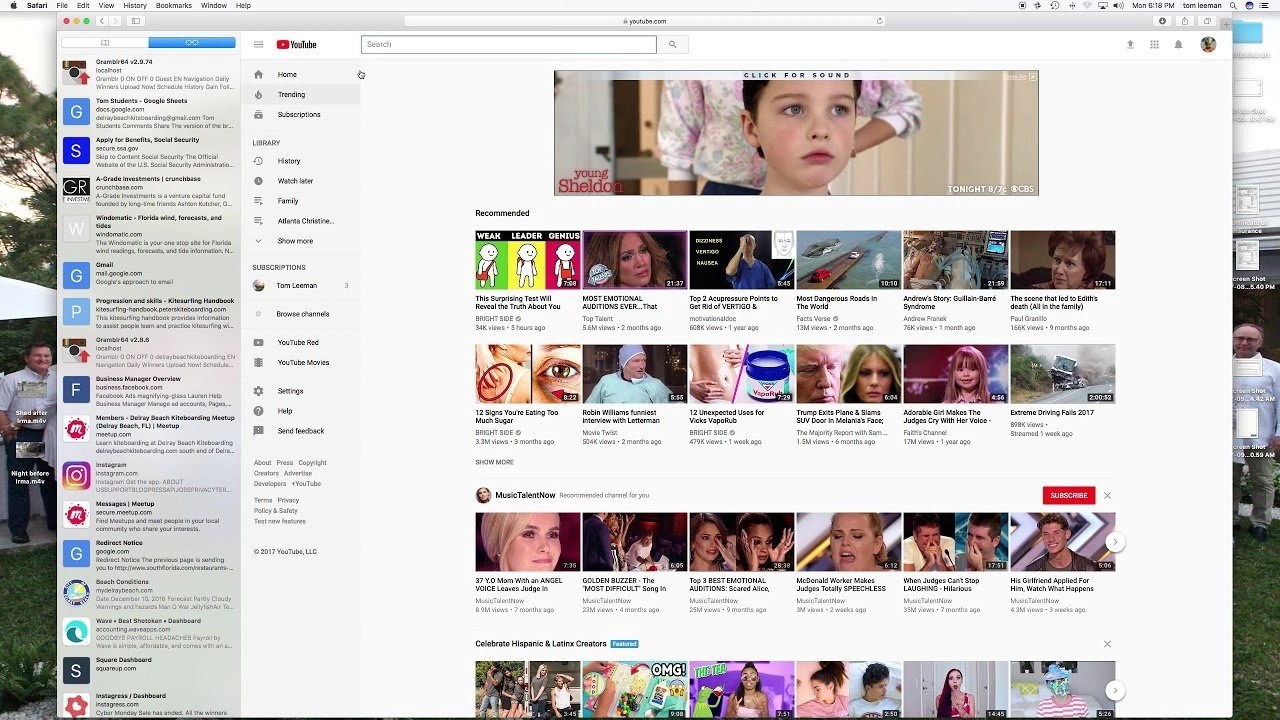Dismiss the Hispanic & Latinx Creators shelf
Viewport: 1280px width, 720px height.
(x=1107, y=644)
